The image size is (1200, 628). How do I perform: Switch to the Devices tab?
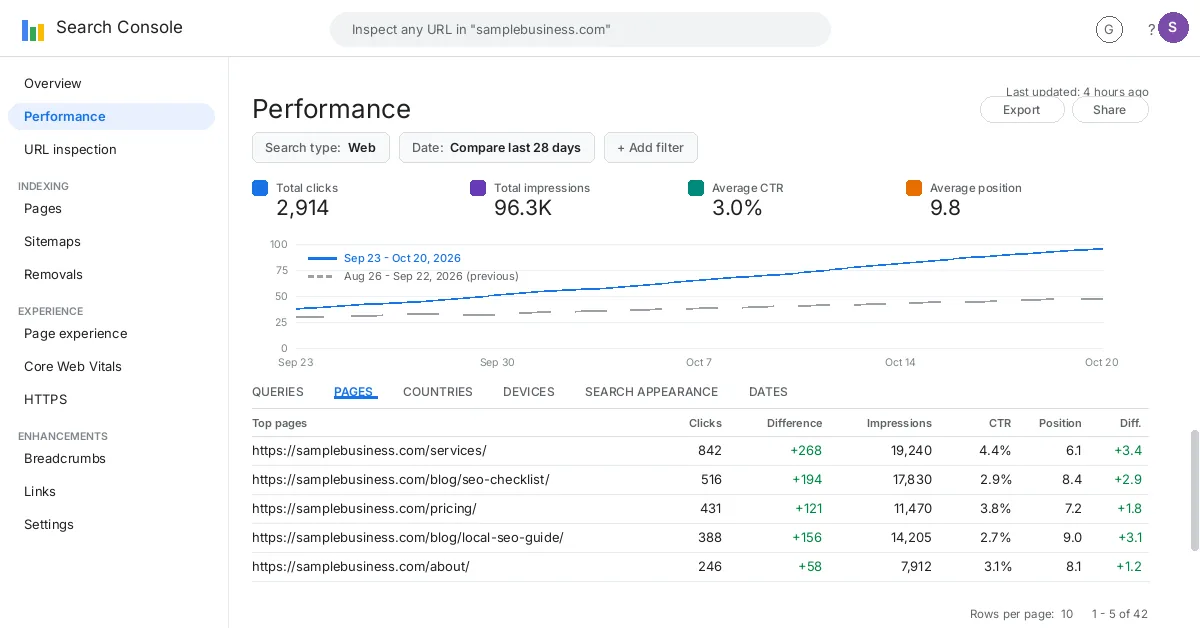click(529, 392)
